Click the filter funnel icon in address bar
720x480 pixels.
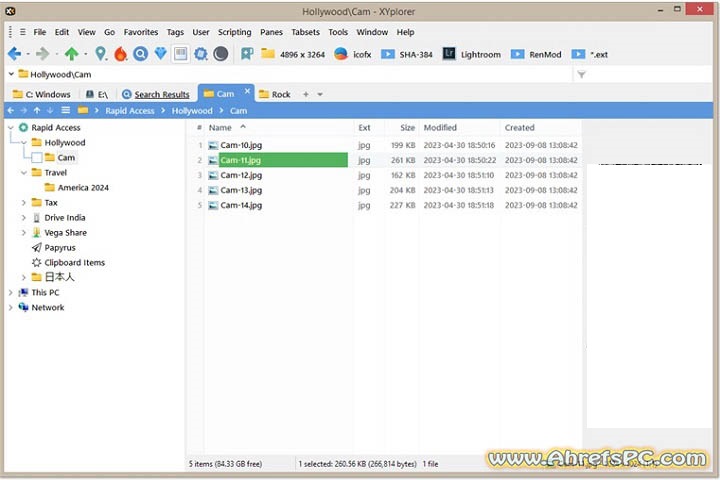pos(581,74)
